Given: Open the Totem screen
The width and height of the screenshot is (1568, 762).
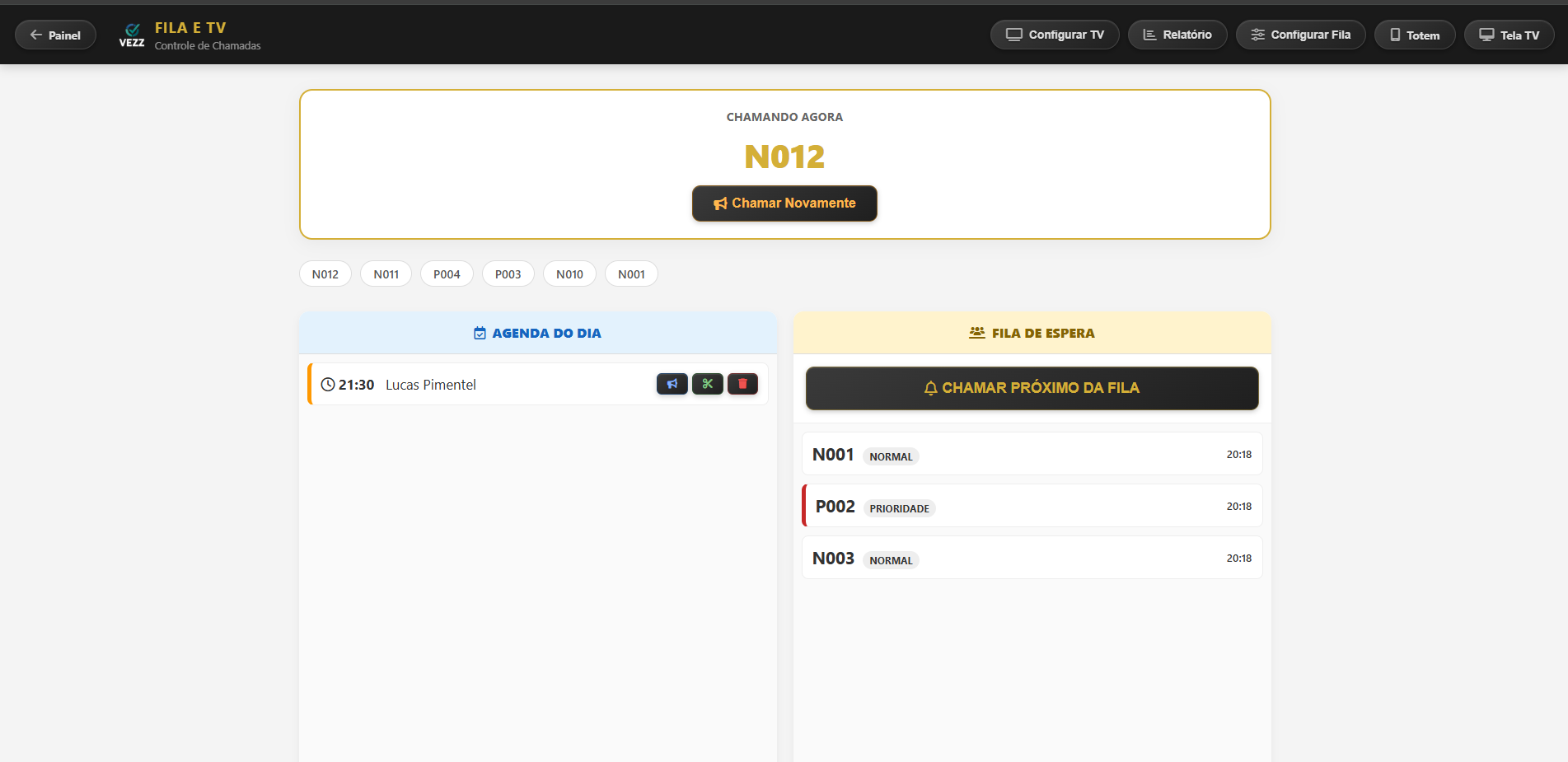Looking at the screenshot, I should coord(1414,35).
